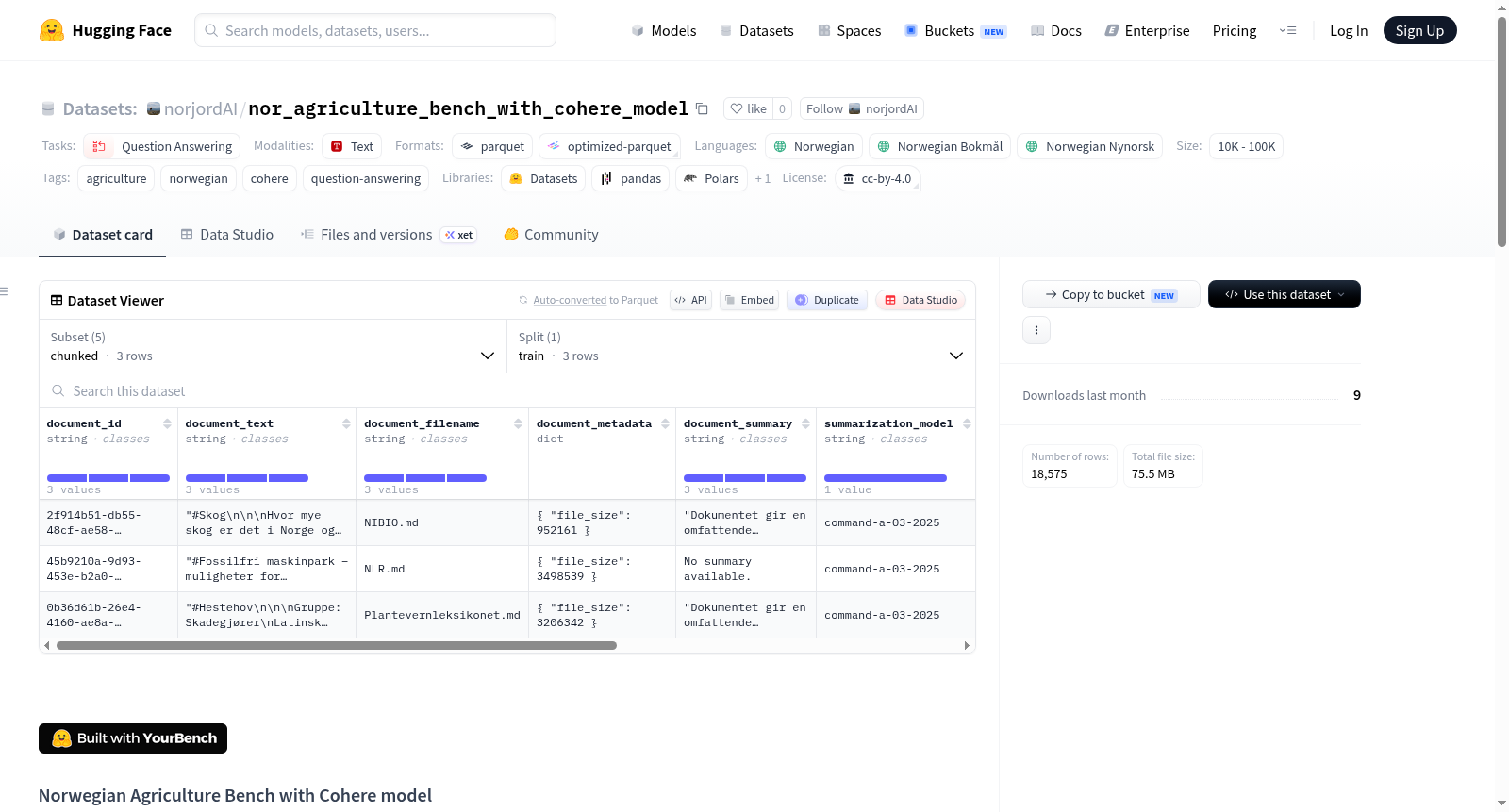This screenshot has width=1509, height=812.
Task: Click the Hugging Face logo icon
Action: [52, 30]
